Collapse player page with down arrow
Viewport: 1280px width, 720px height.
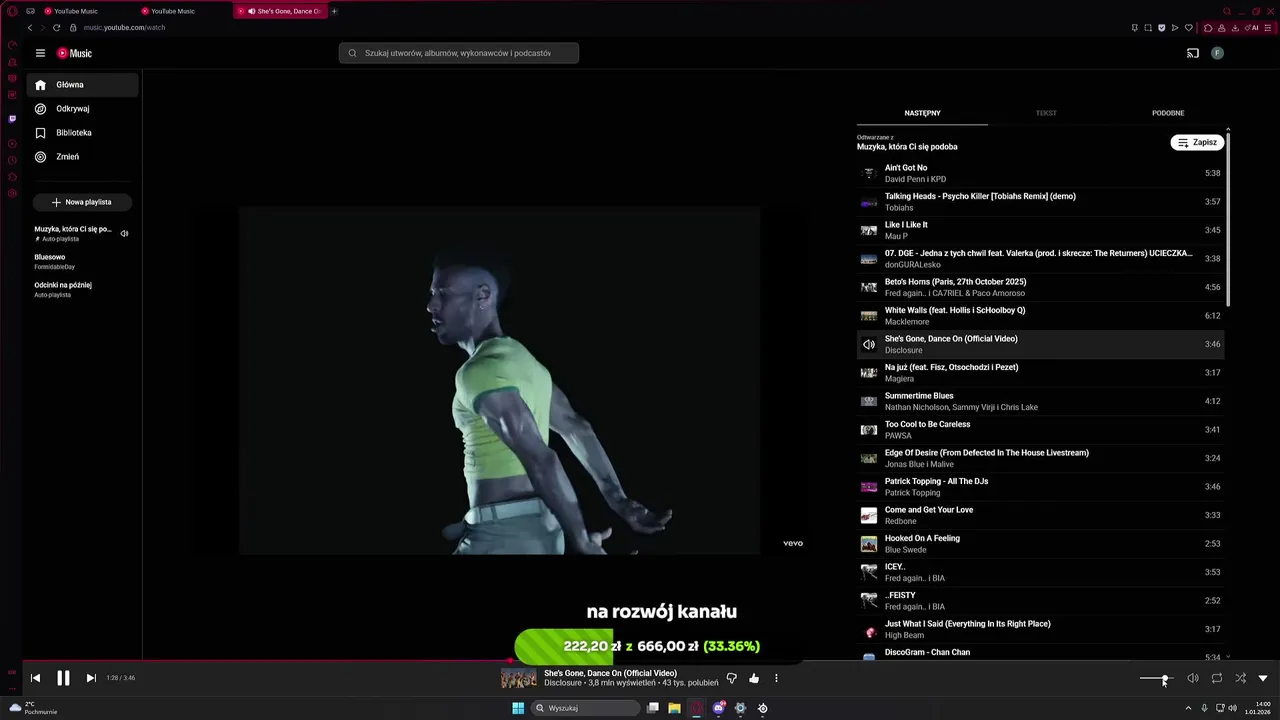(1263, 678)
